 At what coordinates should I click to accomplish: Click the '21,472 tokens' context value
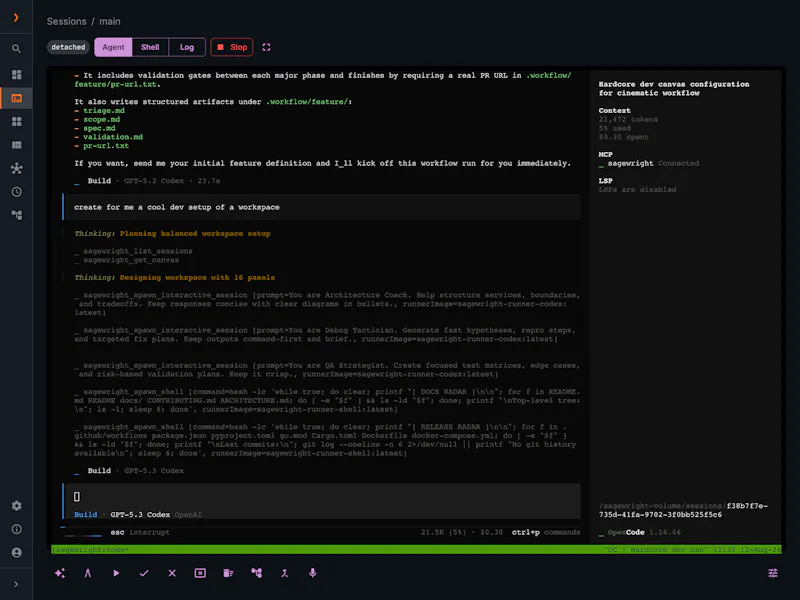click(628, 119)
